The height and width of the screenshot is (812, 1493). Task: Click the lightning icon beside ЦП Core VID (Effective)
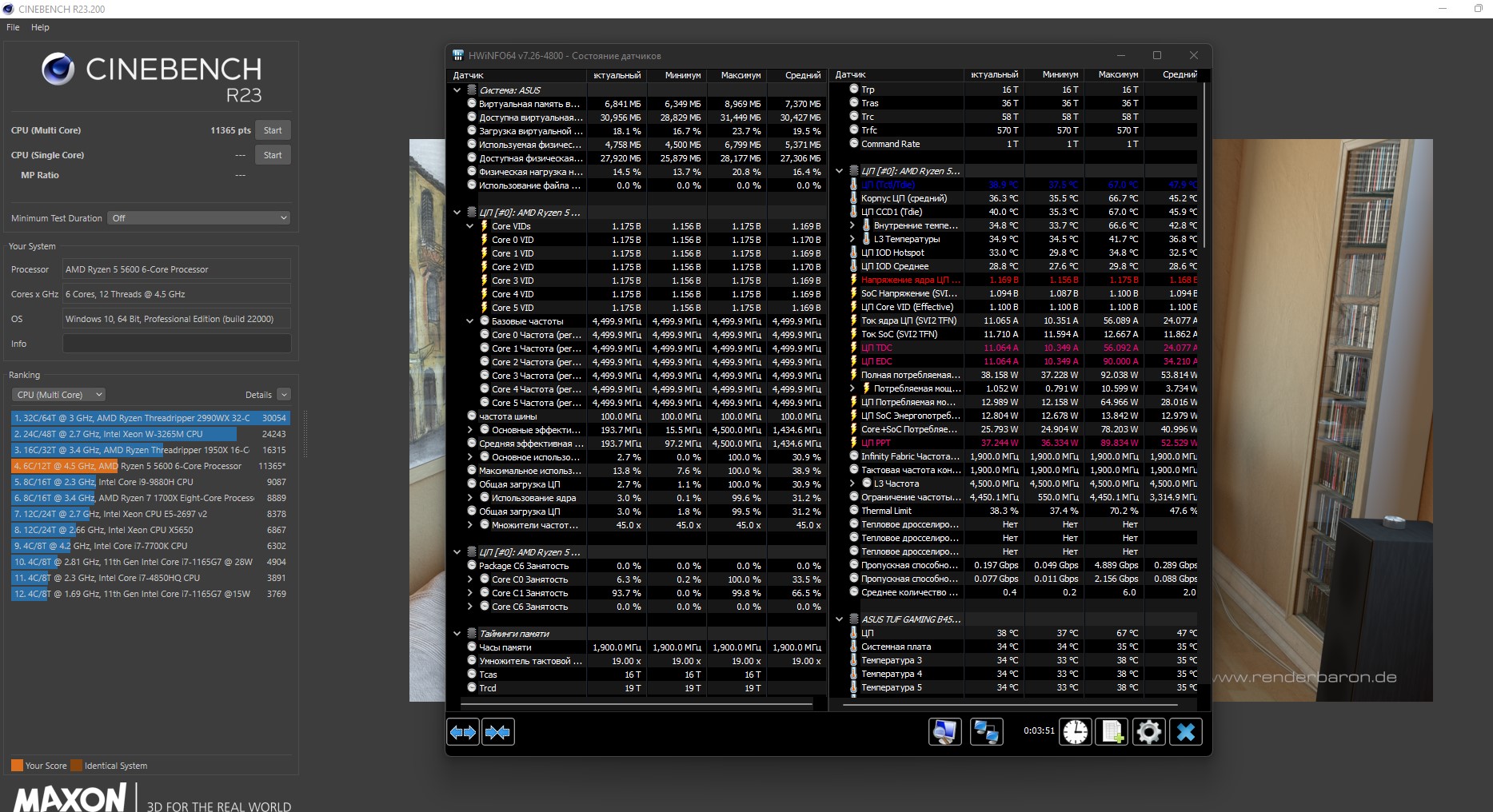[x=854, y=307]
